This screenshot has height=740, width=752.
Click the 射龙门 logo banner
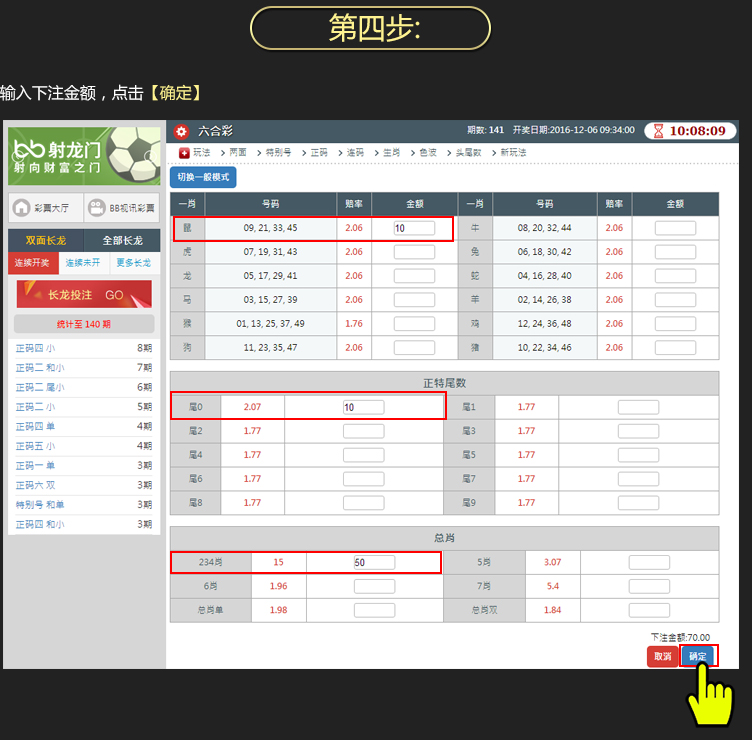(84, 156)
